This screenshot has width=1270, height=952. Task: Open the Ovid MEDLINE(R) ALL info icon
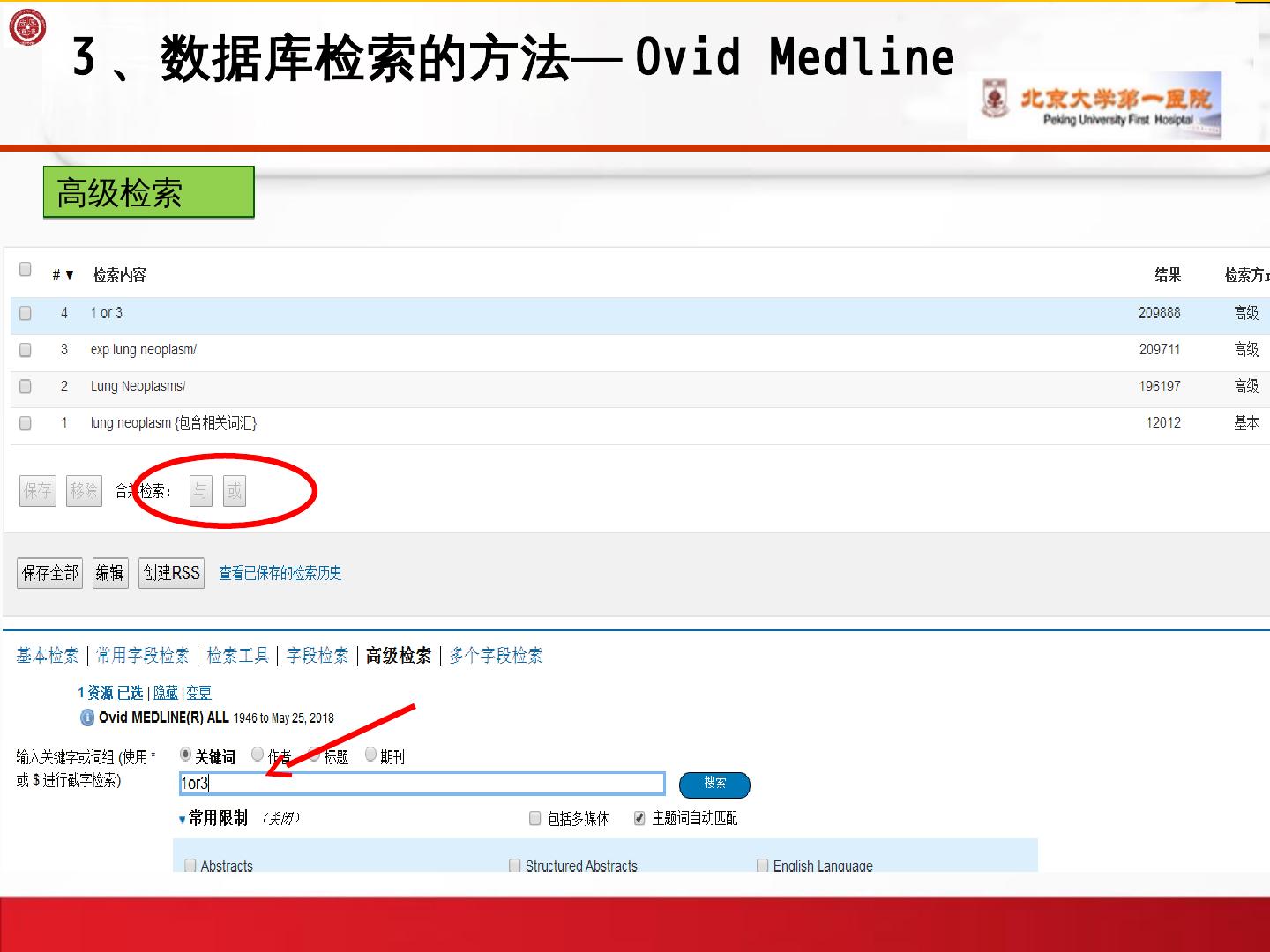click(x=87, y=718)
